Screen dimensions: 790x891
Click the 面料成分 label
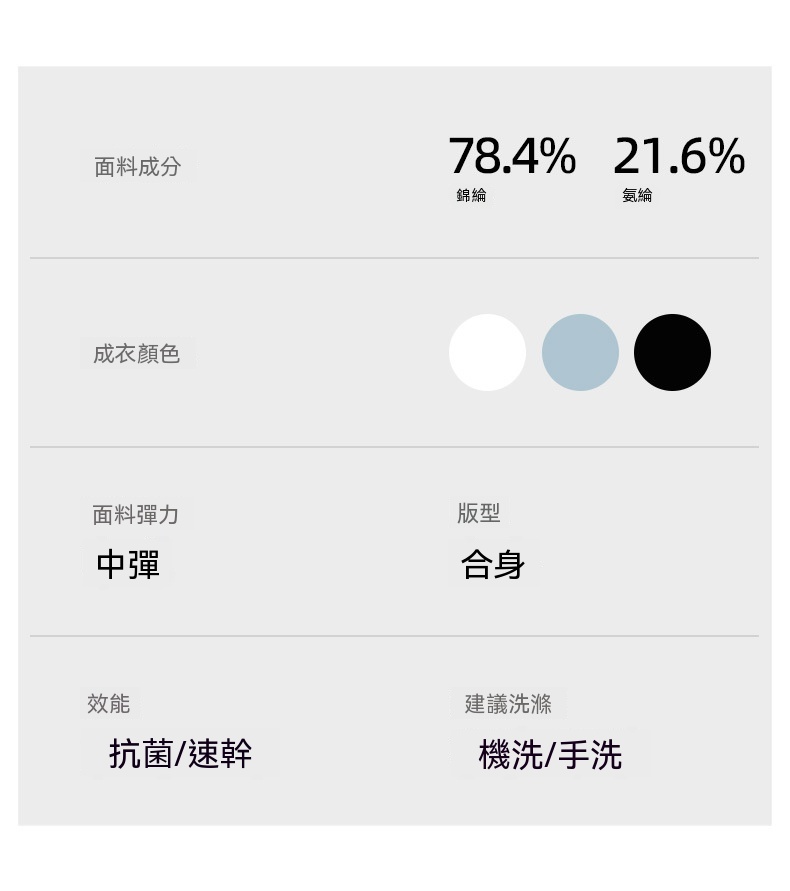click(138, 167)
